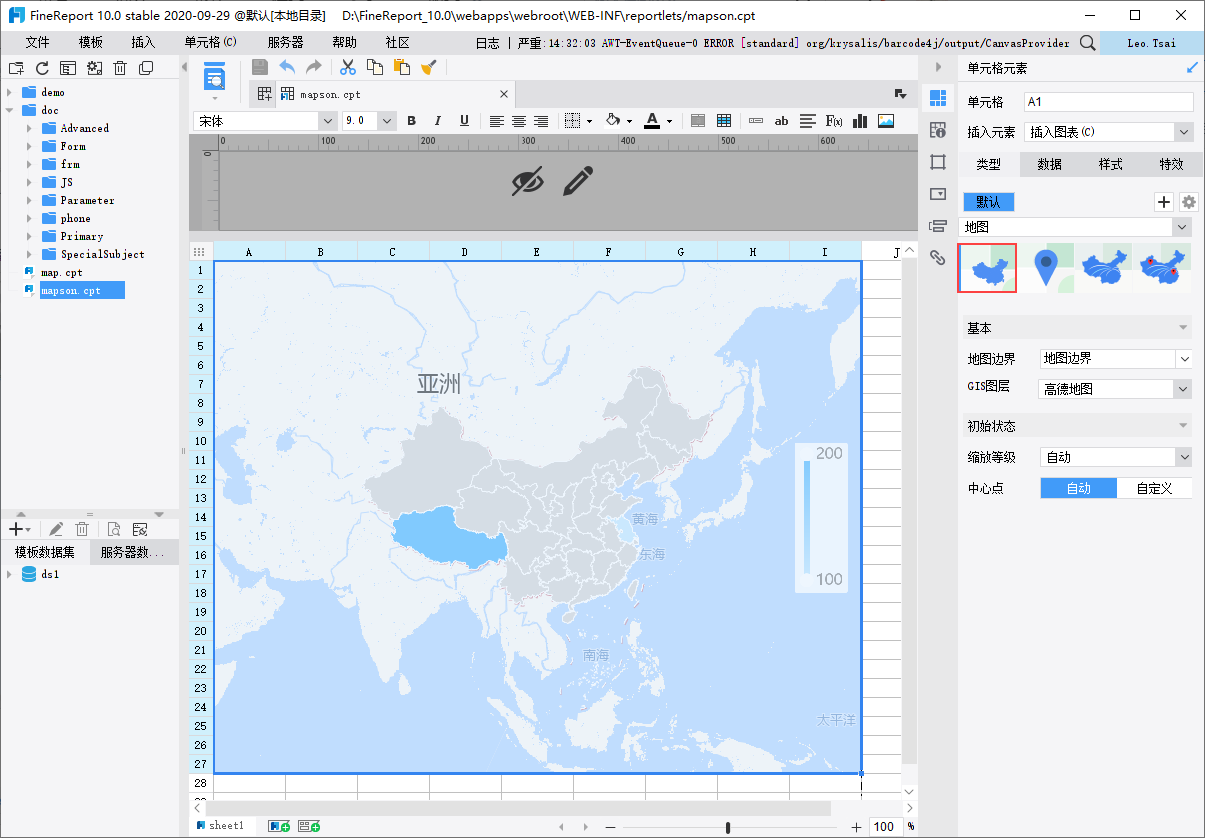Click the new folder icon in file panel
Image resolution: width=1205 pixels, height=838 pixels.
[16, 68]
